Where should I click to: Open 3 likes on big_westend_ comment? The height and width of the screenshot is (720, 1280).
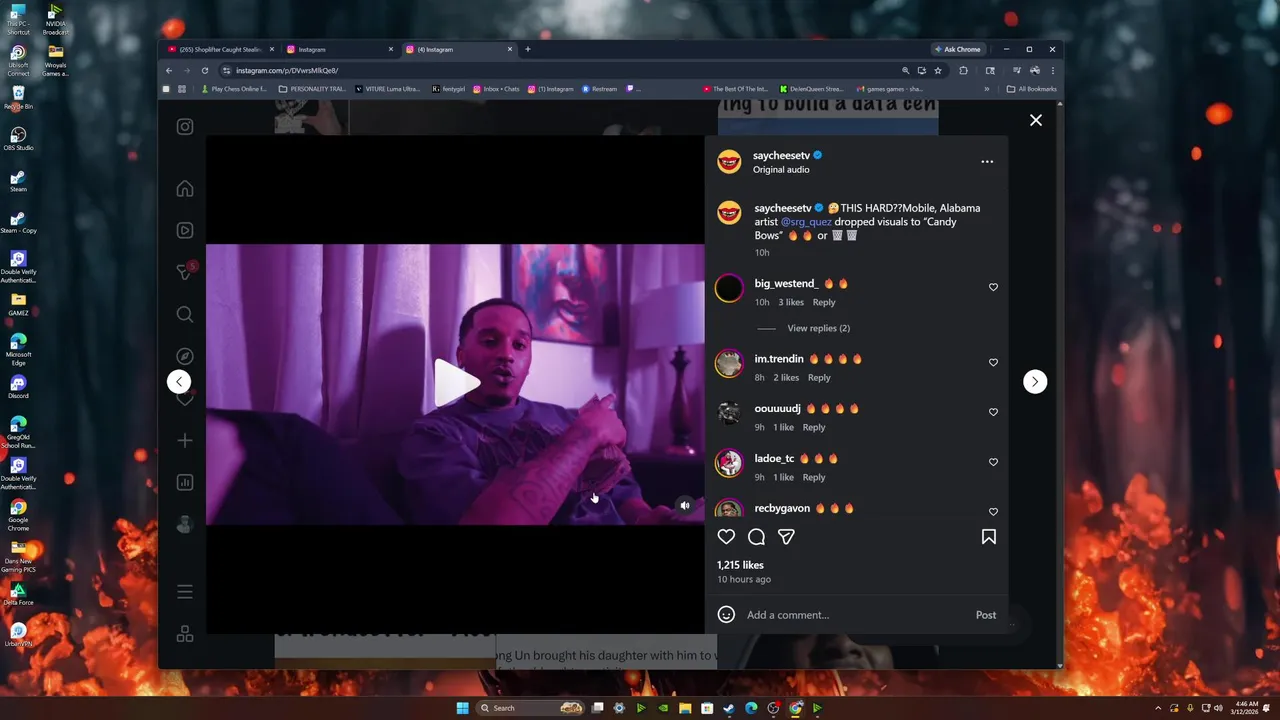(x=791, y=302)
